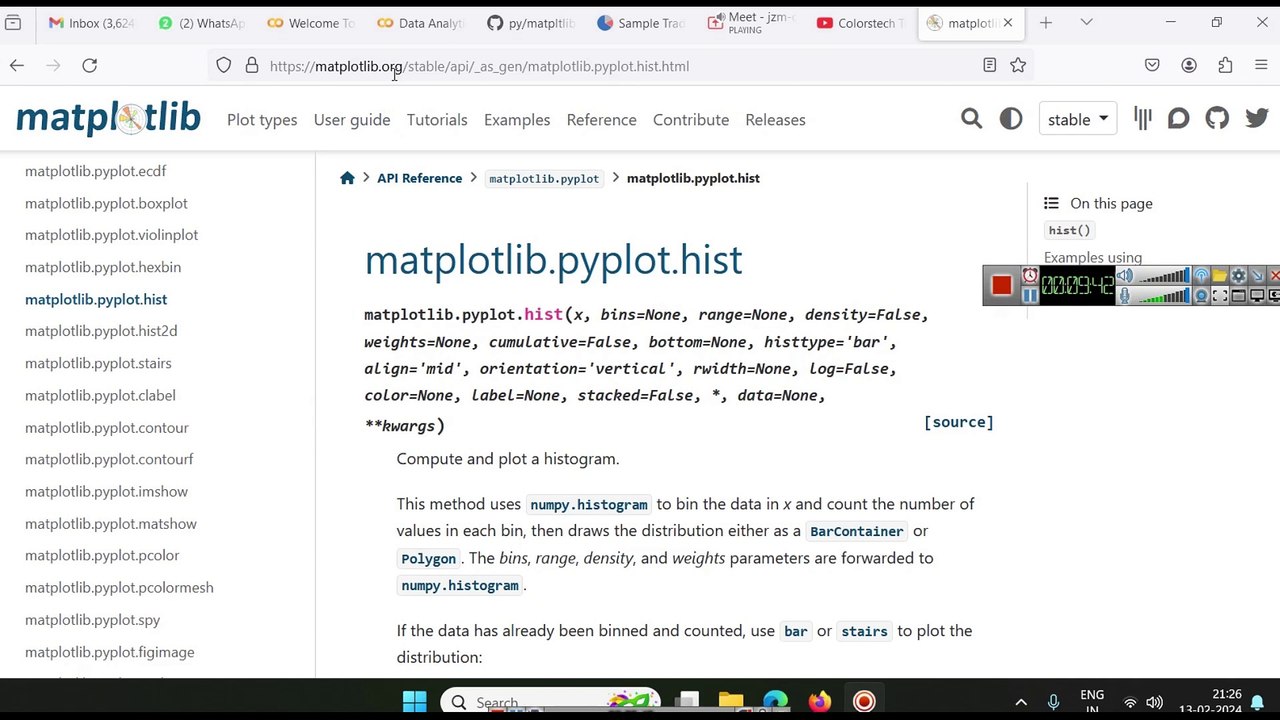Screen dimensions: 1280x720
Task: Open recorder output folder icon
Action: coord(1219,276)
